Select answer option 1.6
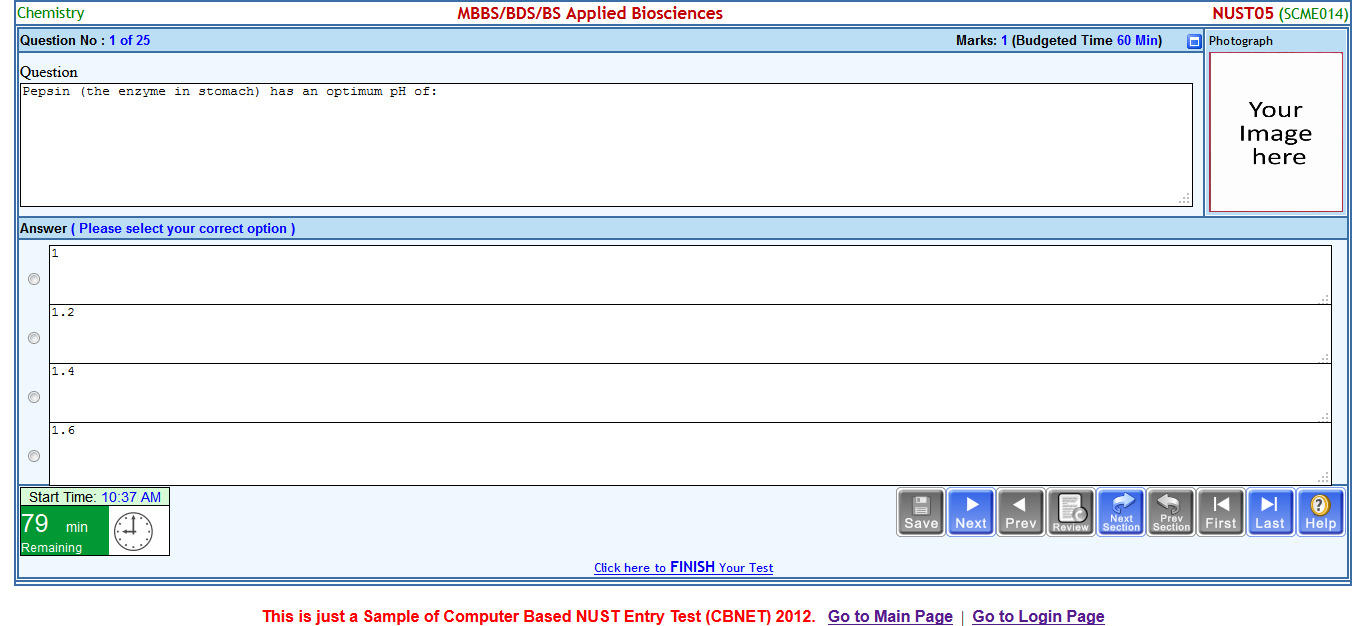The height and width of the screenshot is (626, 1366). [x=33, y=456]
